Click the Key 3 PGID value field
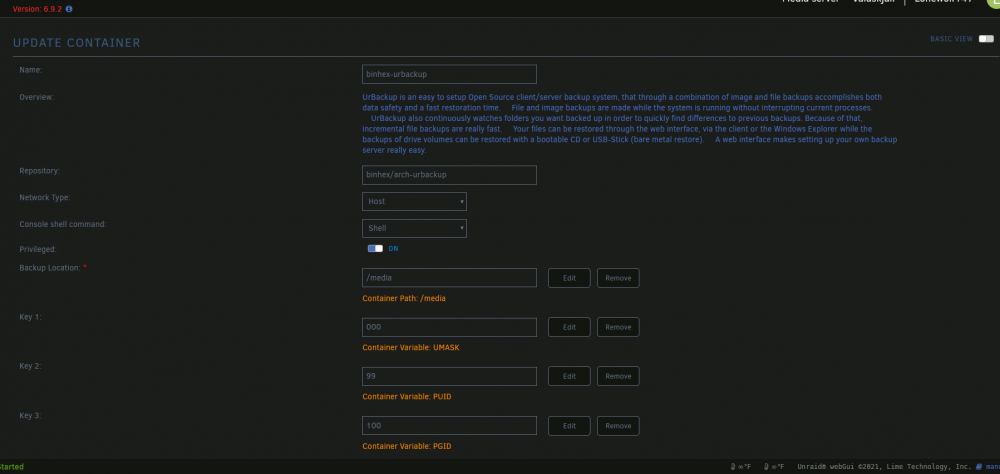 [x=449, y=426]
